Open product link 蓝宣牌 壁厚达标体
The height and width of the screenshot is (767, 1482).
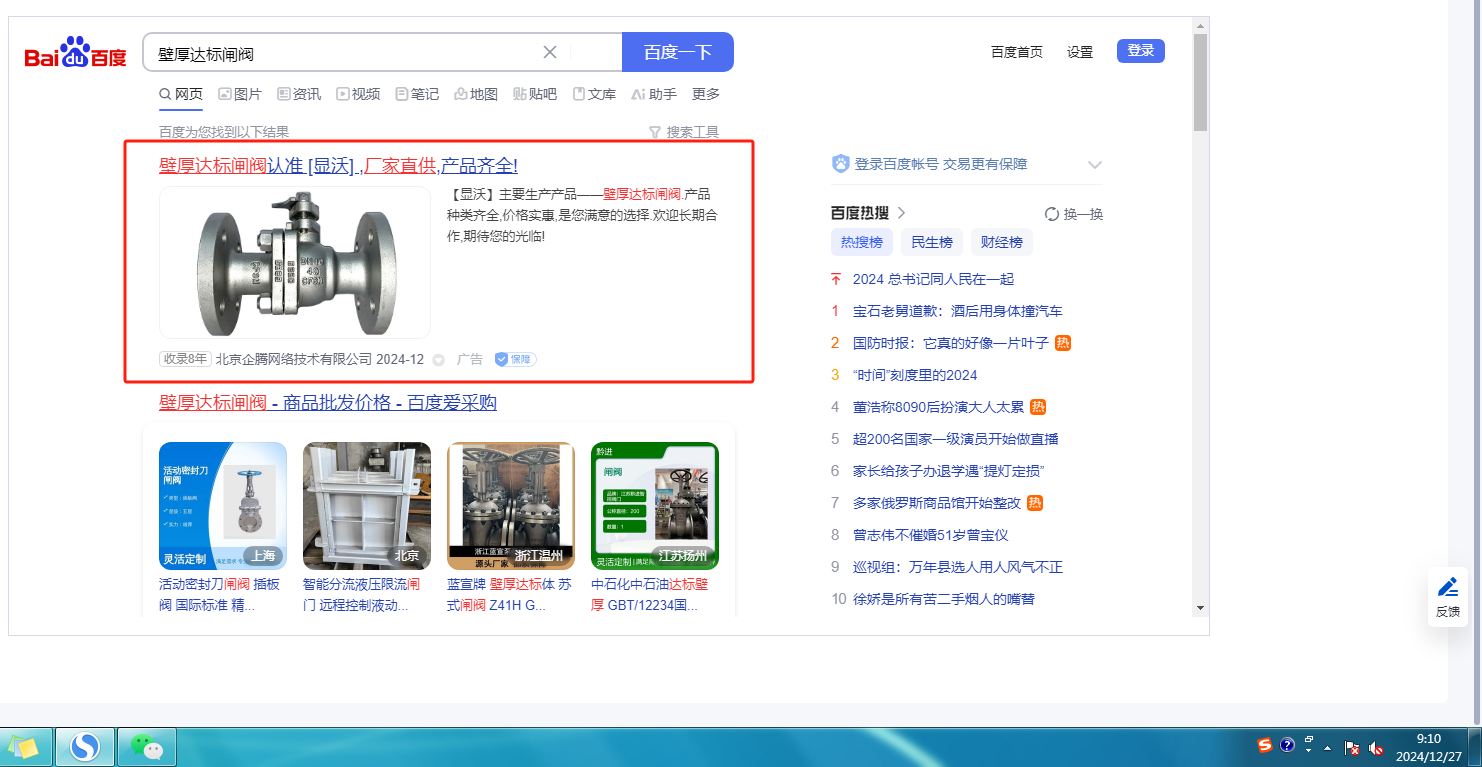[510, 594]
